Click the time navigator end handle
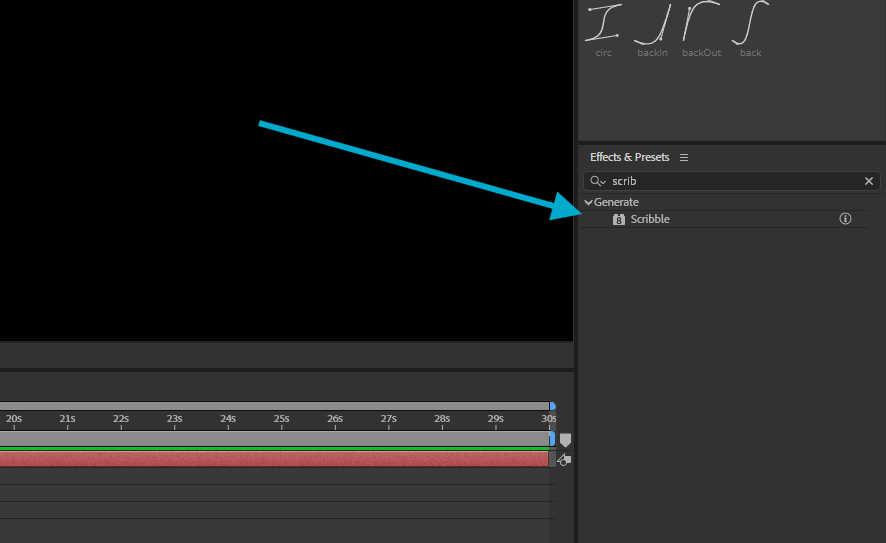This screenshot has width=886, height=543. [553, 406]
